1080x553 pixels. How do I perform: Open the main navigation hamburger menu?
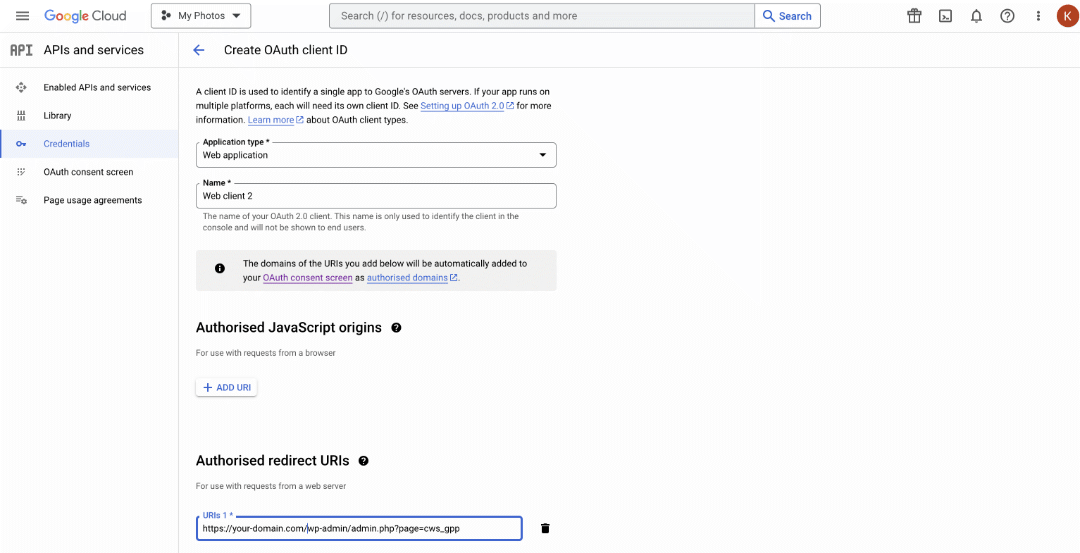tap(22, 16)
